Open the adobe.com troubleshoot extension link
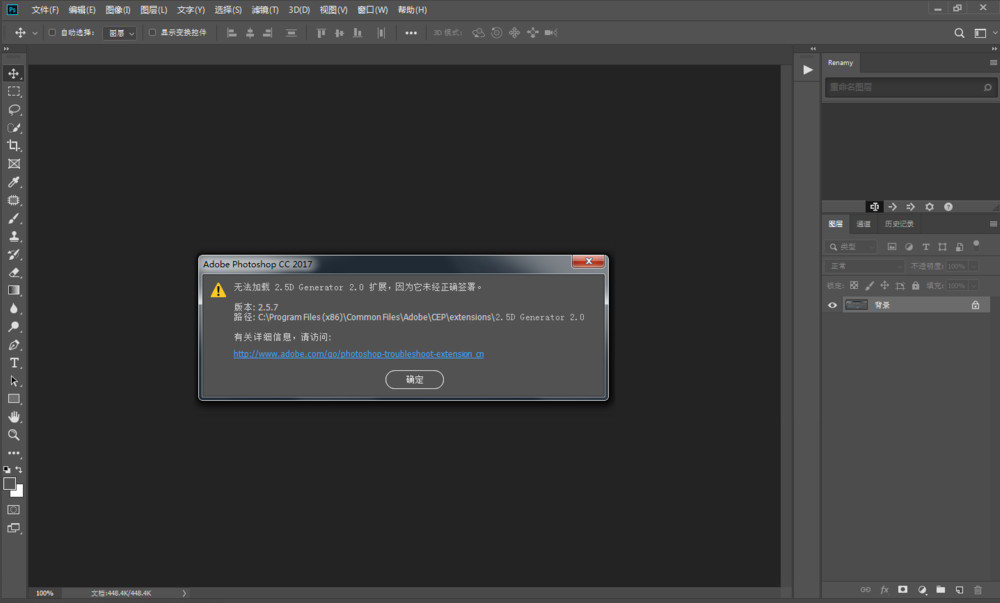The image size is (1000, 603). (358, 354)
